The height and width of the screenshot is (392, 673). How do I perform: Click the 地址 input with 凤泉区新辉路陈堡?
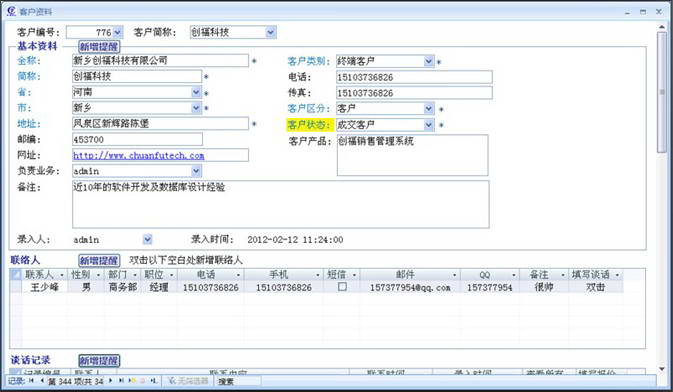tap(160, 124)
